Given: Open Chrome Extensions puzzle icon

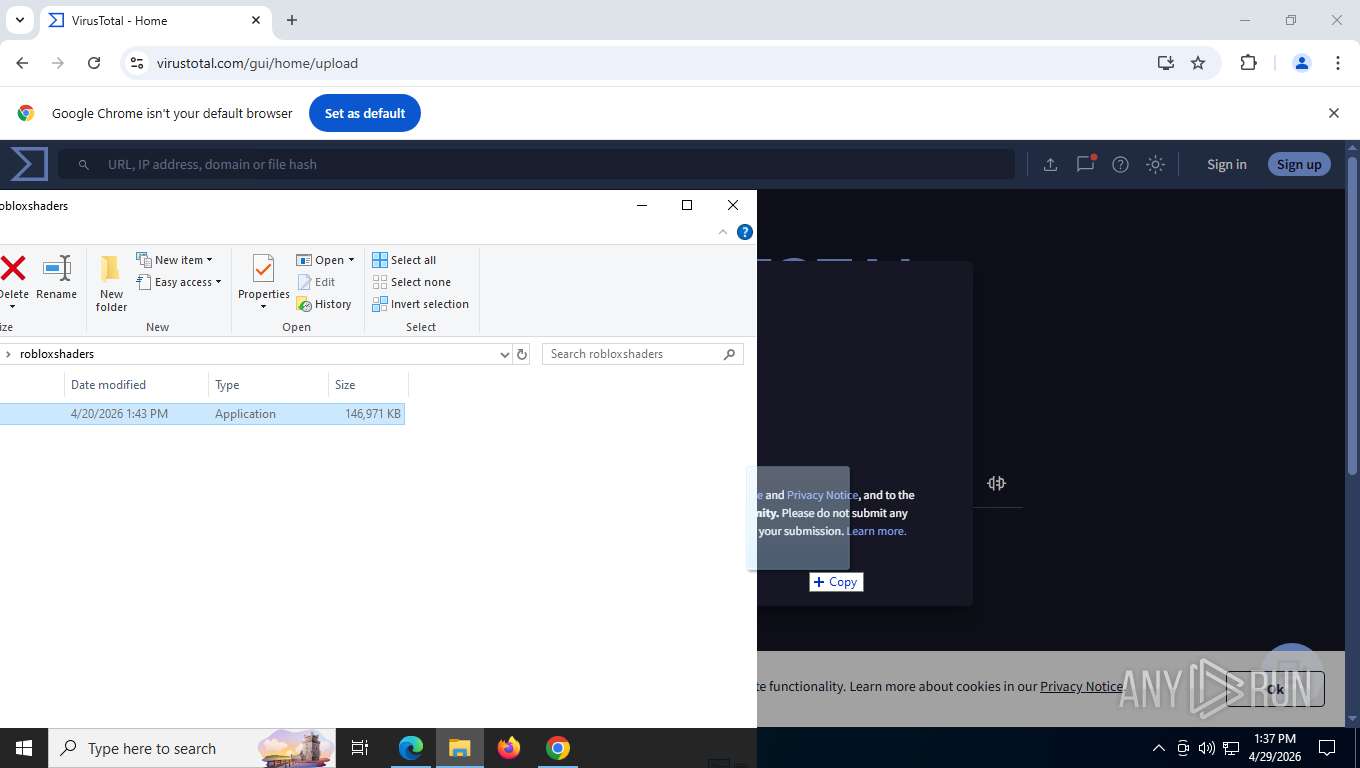Looking at the screenshot, I should pyautogui.click(x=1248, y=63).
